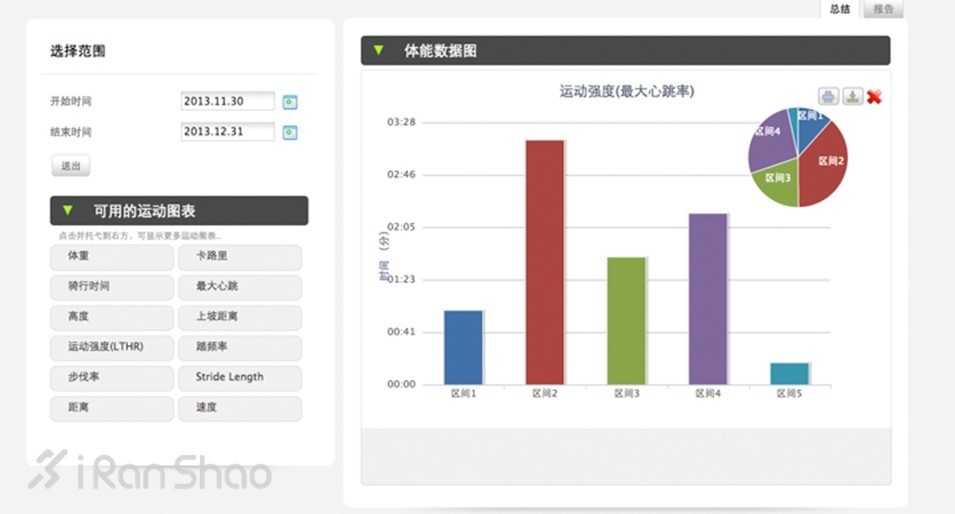Open the calendar picker for 结束时间
955x514 pixels.
pyautogui.click(x=290, y=132)
